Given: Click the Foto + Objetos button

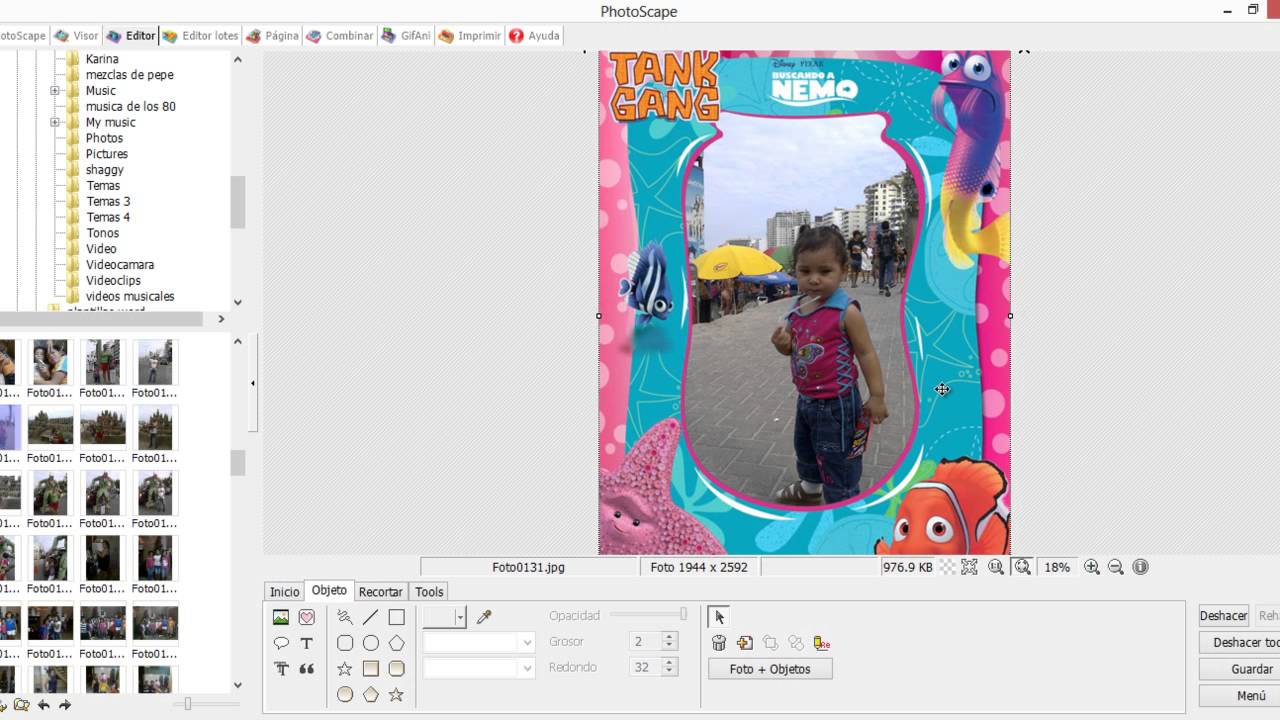Looking at the screenshot, I should coord(770,669).
